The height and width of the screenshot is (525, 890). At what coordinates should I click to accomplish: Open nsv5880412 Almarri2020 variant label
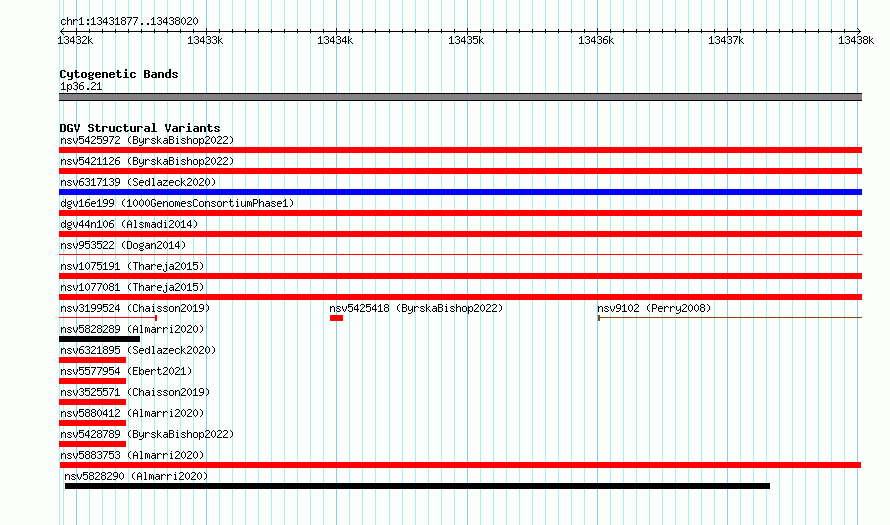(132, 413)
